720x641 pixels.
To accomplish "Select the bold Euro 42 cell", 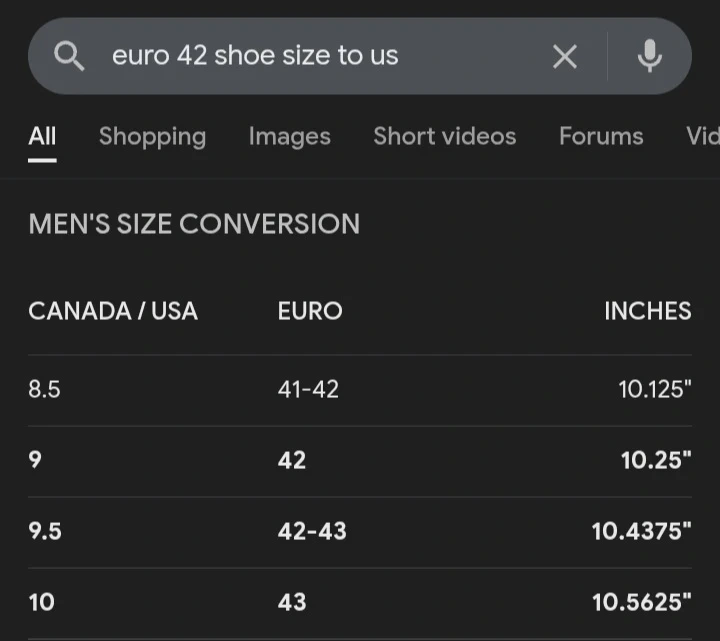I will [x=292, y=460].
